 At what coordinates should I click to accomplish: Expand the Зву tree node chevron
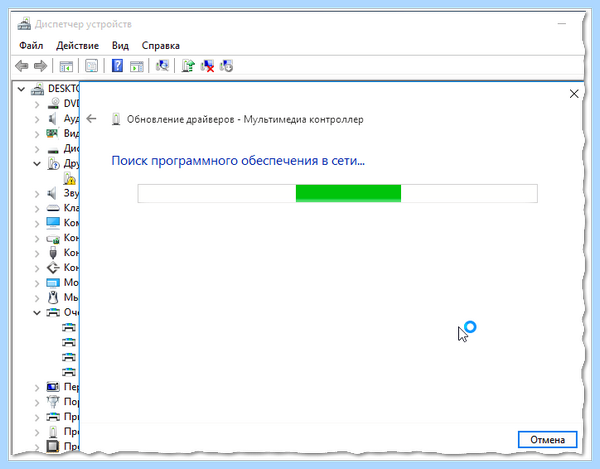[x=37, y=194]
